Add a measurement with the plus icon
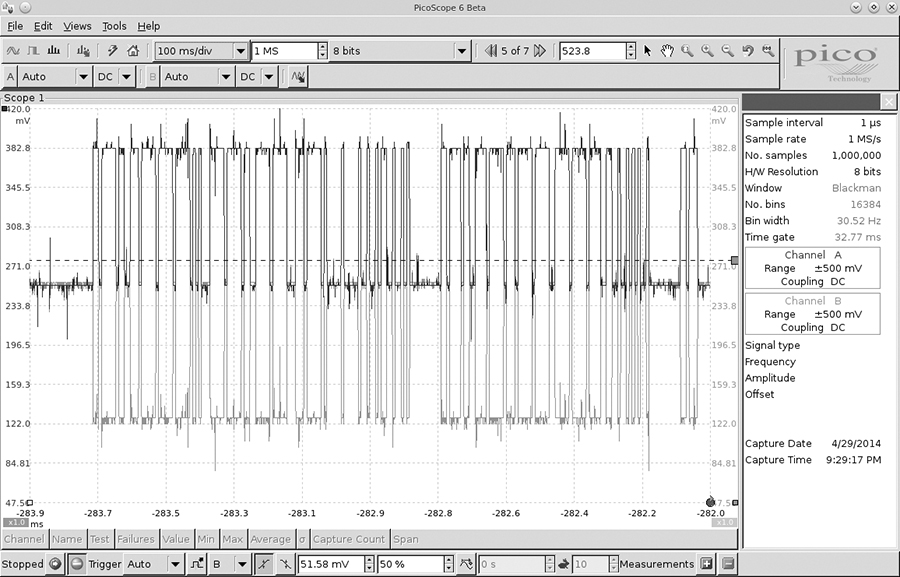Image resolution: width=900 pixels, height=577 pixels. click(x=707, y=564)
